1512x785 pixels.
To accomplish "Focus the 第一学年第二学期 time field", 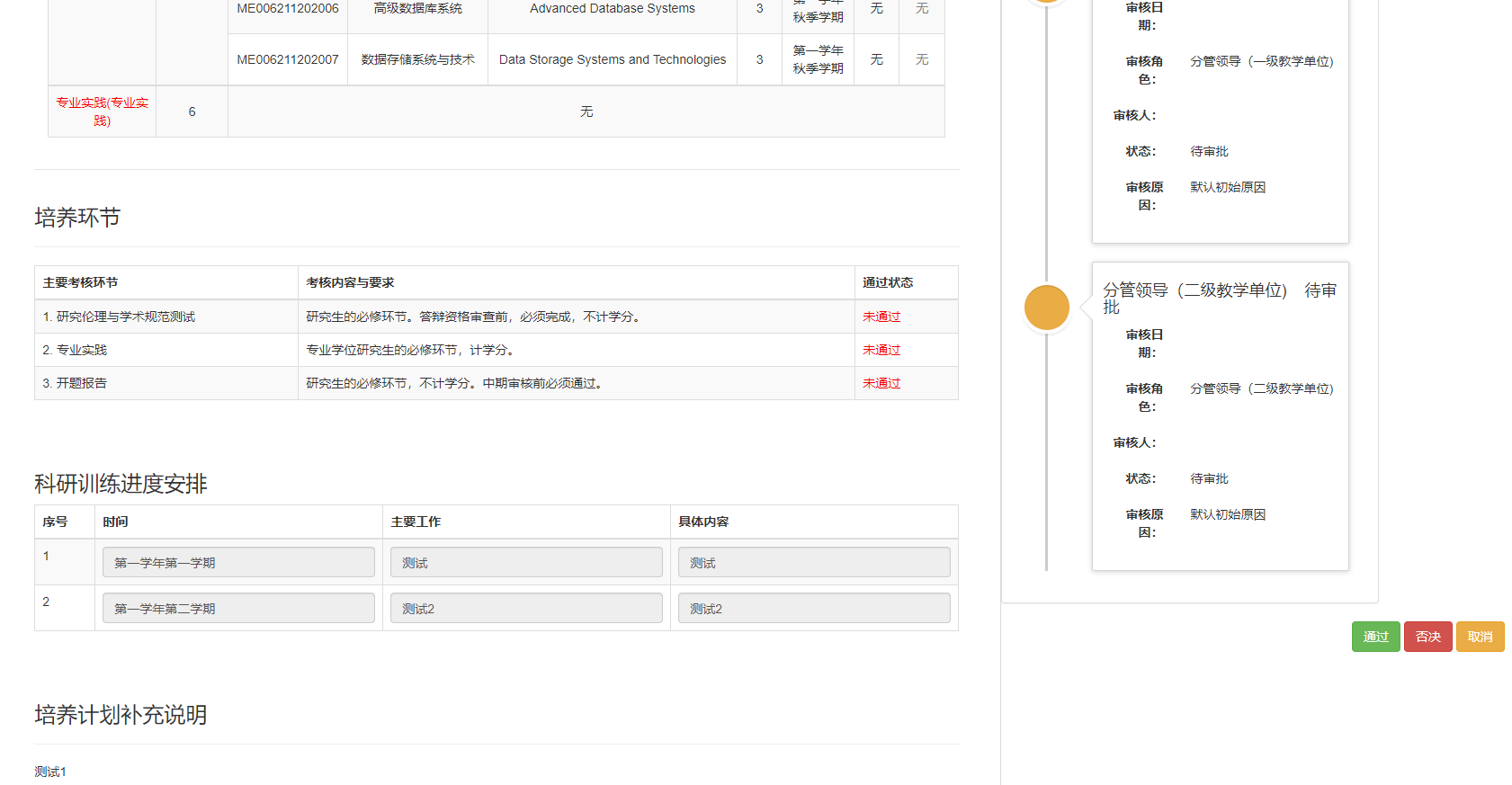I will (x=238, y=609).
